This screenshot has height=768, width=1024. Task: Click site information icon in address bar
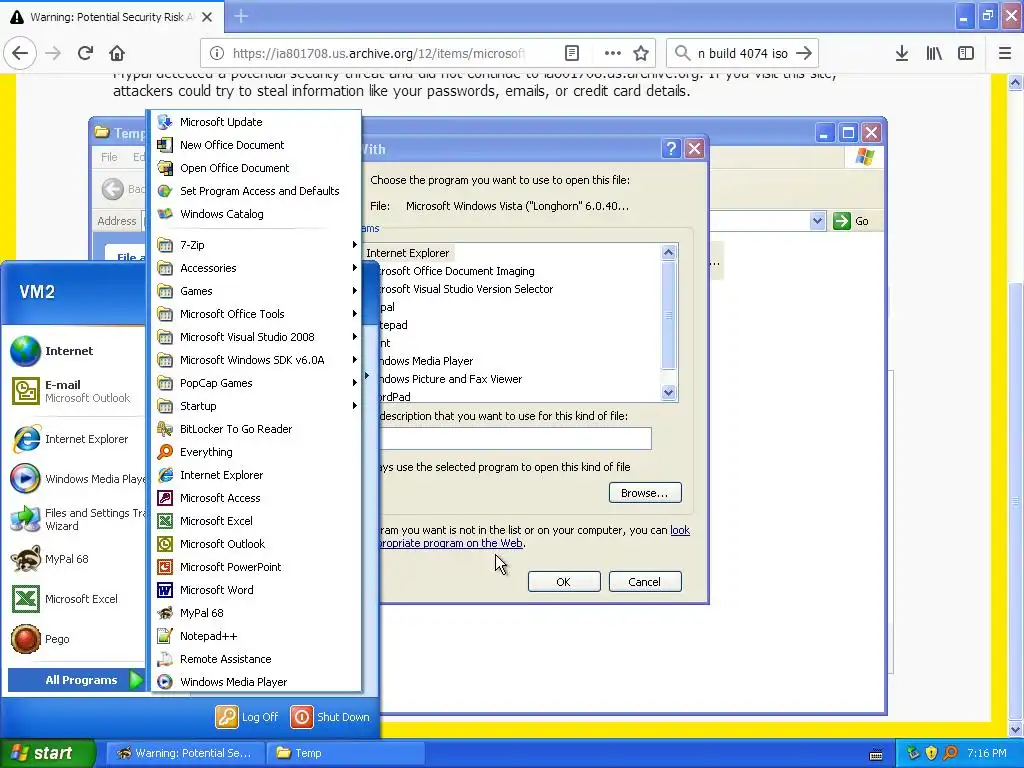217,54
